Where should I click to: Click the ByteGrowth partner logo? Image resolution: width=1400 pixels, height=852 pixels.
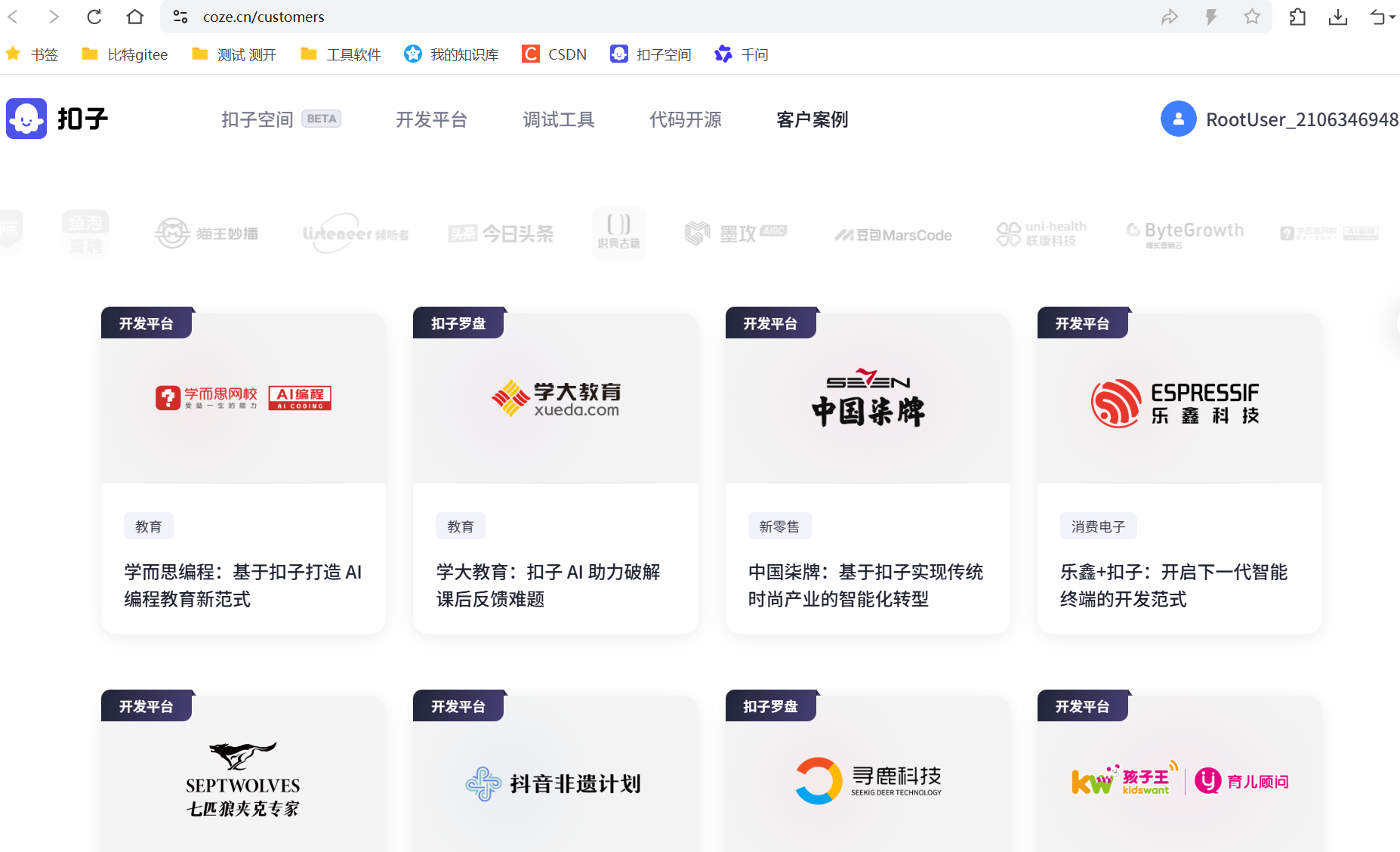click(1185, 233)
